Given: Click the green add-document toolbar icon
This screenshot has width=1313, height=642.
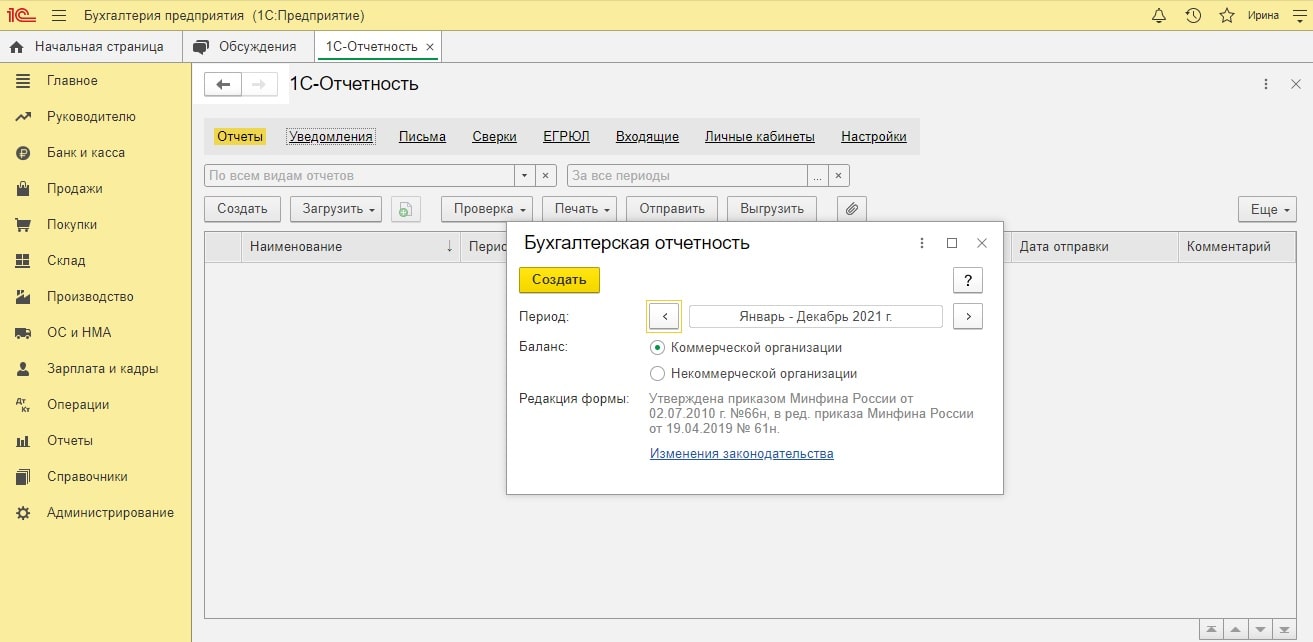Looking at the screenshot, I should coord(405,209).
